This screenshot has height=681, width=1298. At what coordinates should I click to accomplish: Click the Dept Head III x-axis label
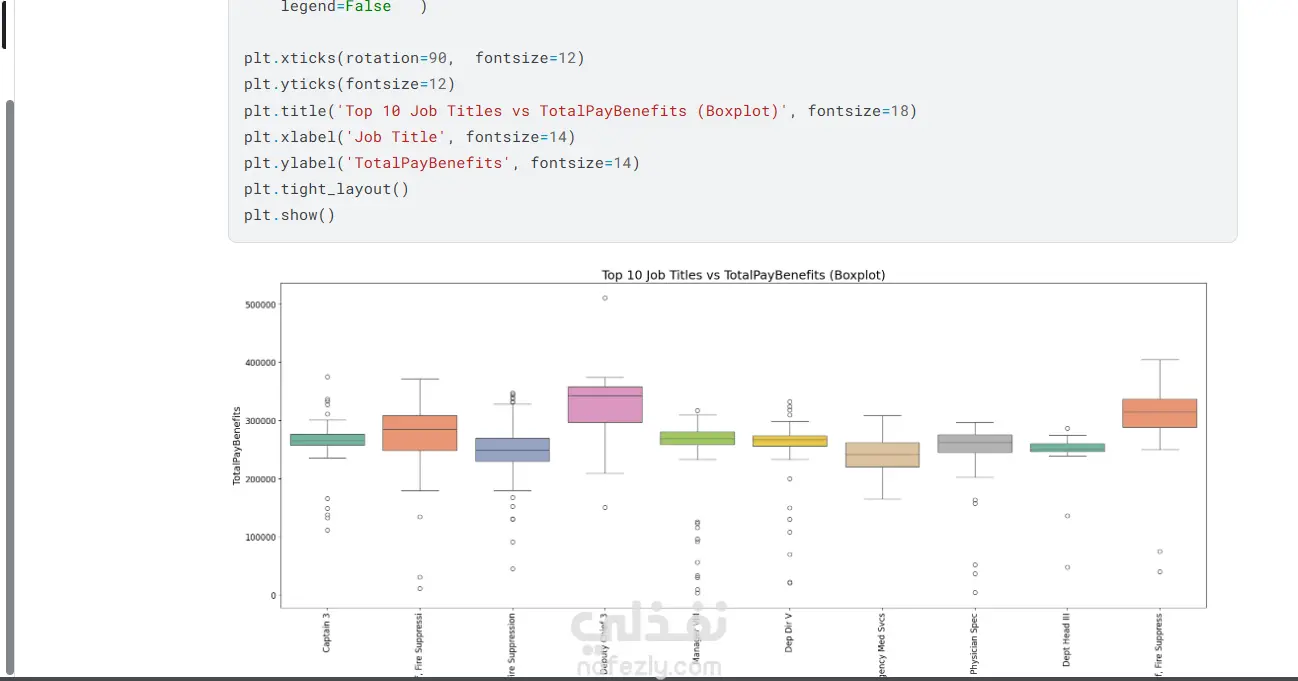click(1067, 640)
